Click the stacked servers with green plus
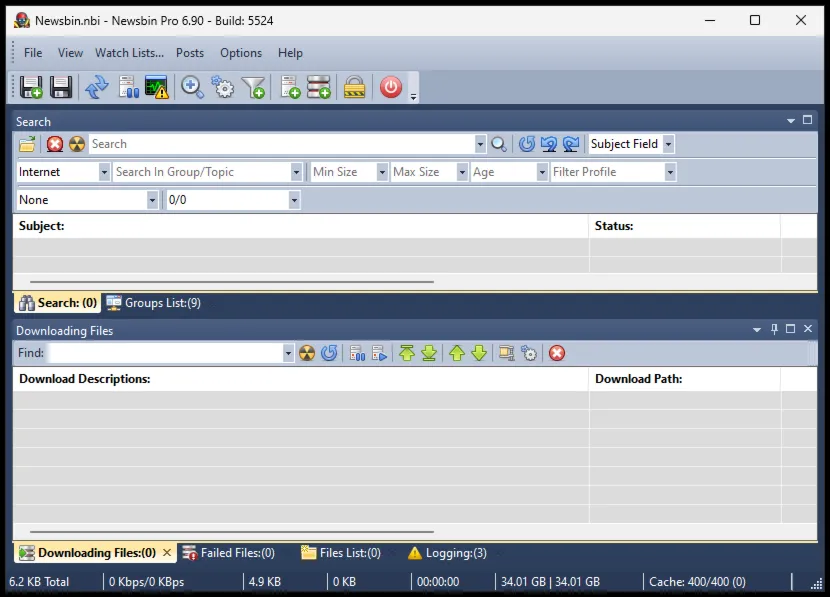The image size is (830, 597). [x=319, y=87]
